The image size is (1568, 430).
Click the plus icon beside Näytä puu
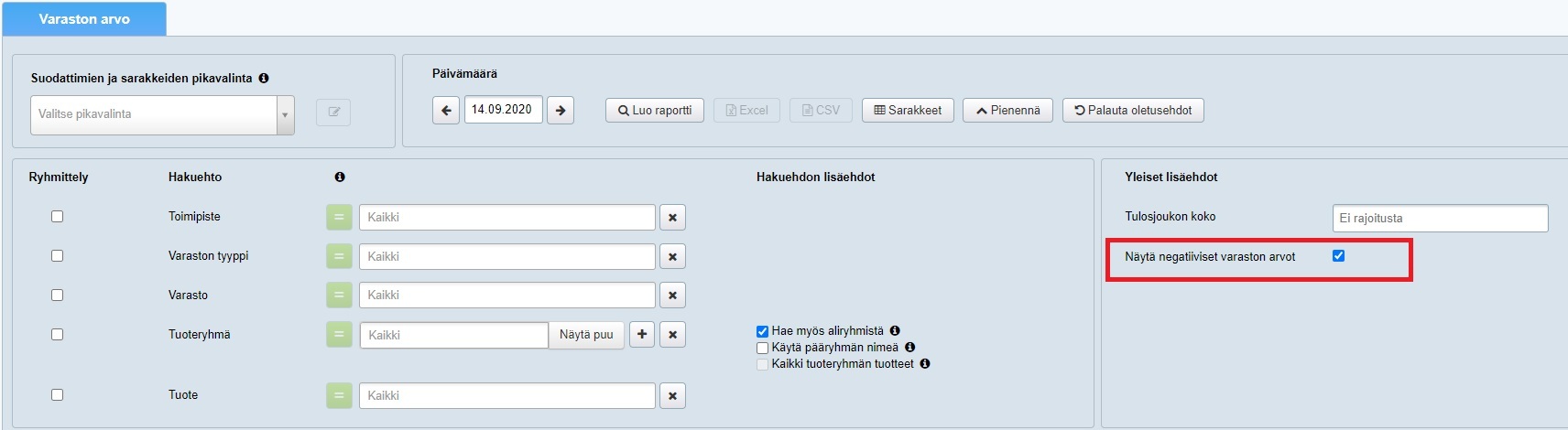pos(642,335)
